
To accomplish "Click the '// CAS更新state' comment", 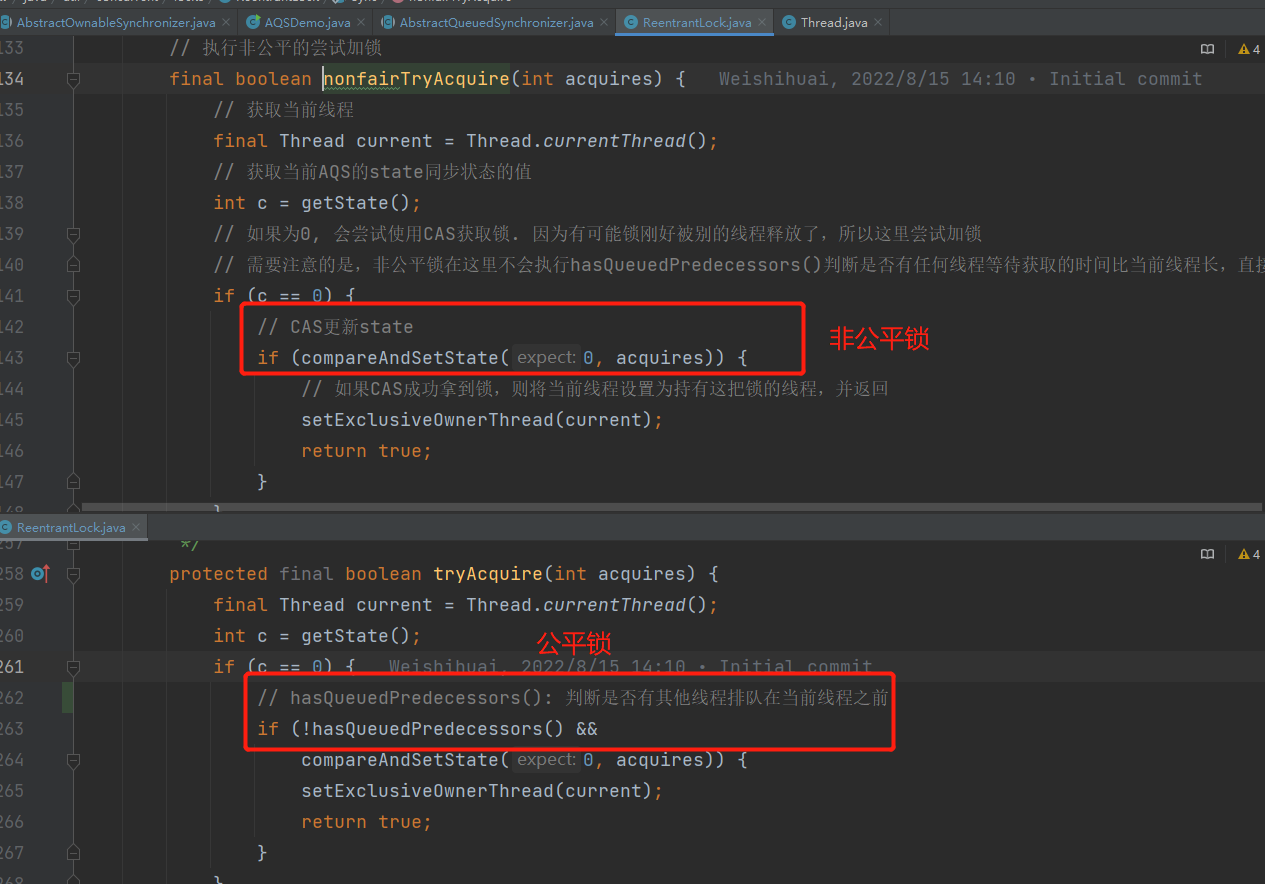I will (x=335, y=327).
